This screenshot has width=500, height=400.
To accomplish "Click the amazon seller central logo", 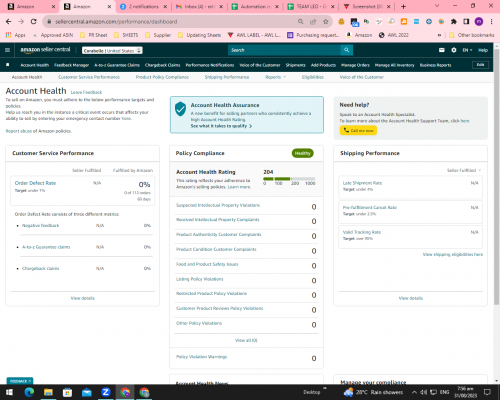I will [x=45, y=50].
